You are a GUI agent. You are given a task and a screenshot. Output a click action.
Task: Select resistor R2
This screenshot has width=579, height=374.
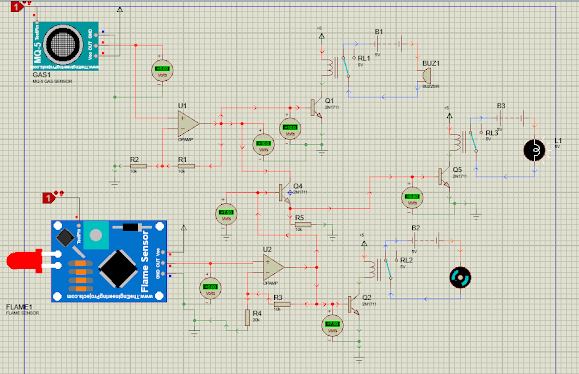point(138,166)
